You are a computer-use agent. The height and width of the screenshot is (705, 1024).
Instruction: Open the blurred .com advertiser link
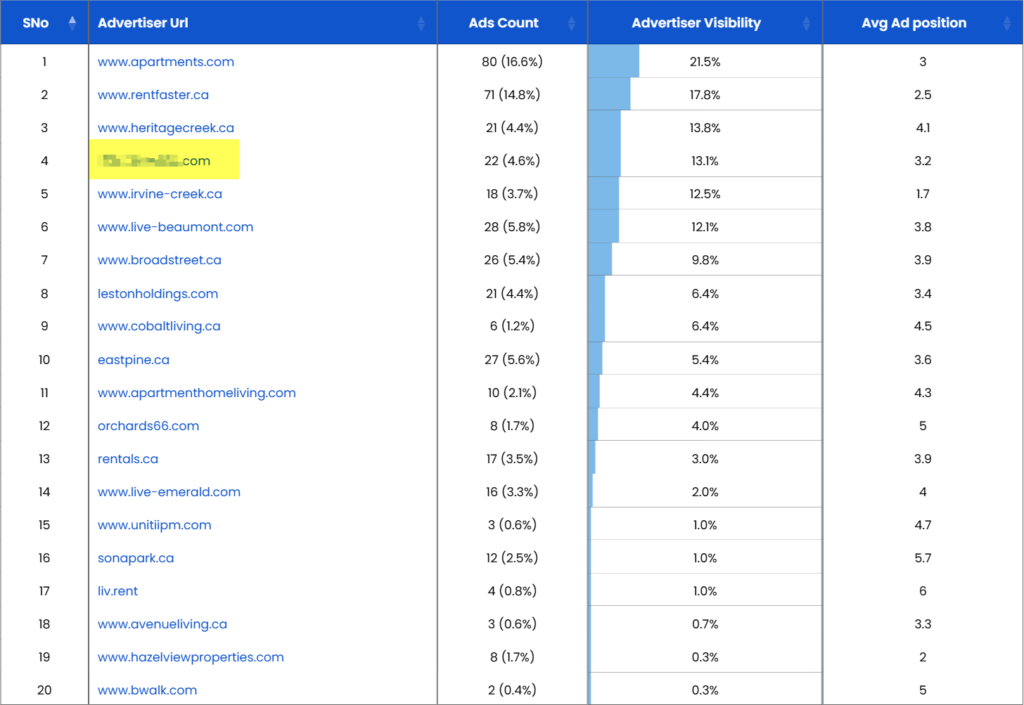(x=154, y=161)
